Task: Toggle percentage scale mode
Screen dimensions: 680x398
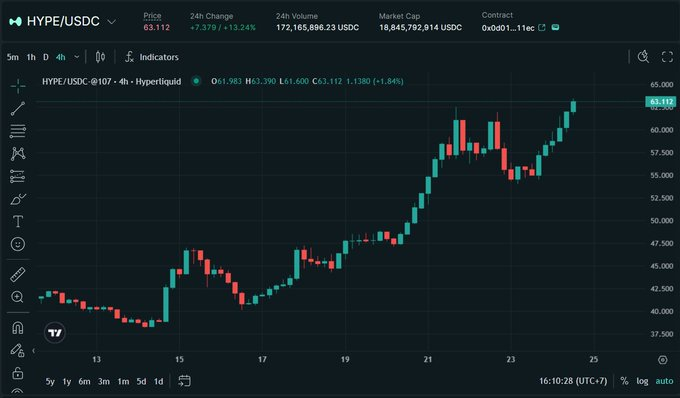Action: click(624, 381)
